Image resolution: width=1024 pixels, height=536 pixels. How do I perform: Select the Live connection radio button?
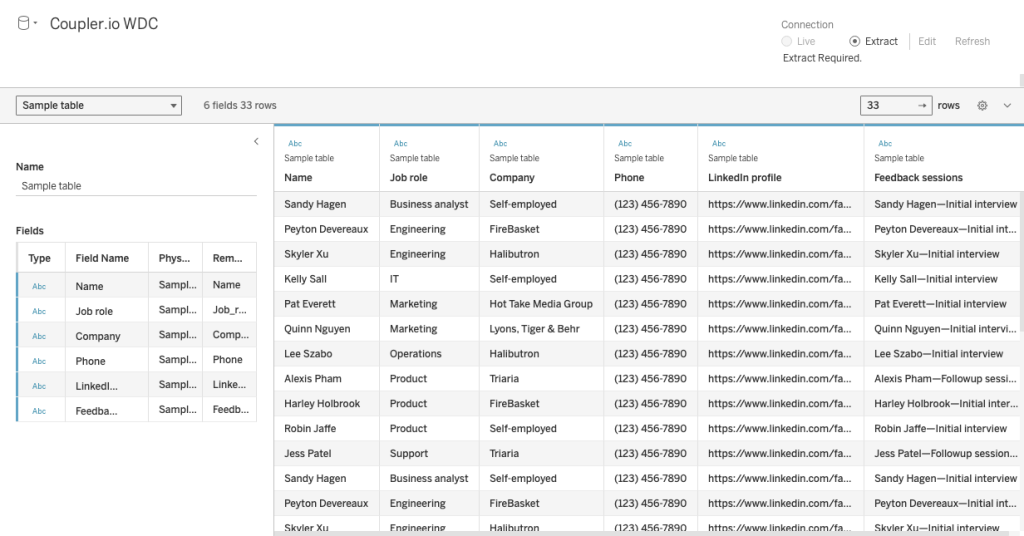tap(786, 41)
